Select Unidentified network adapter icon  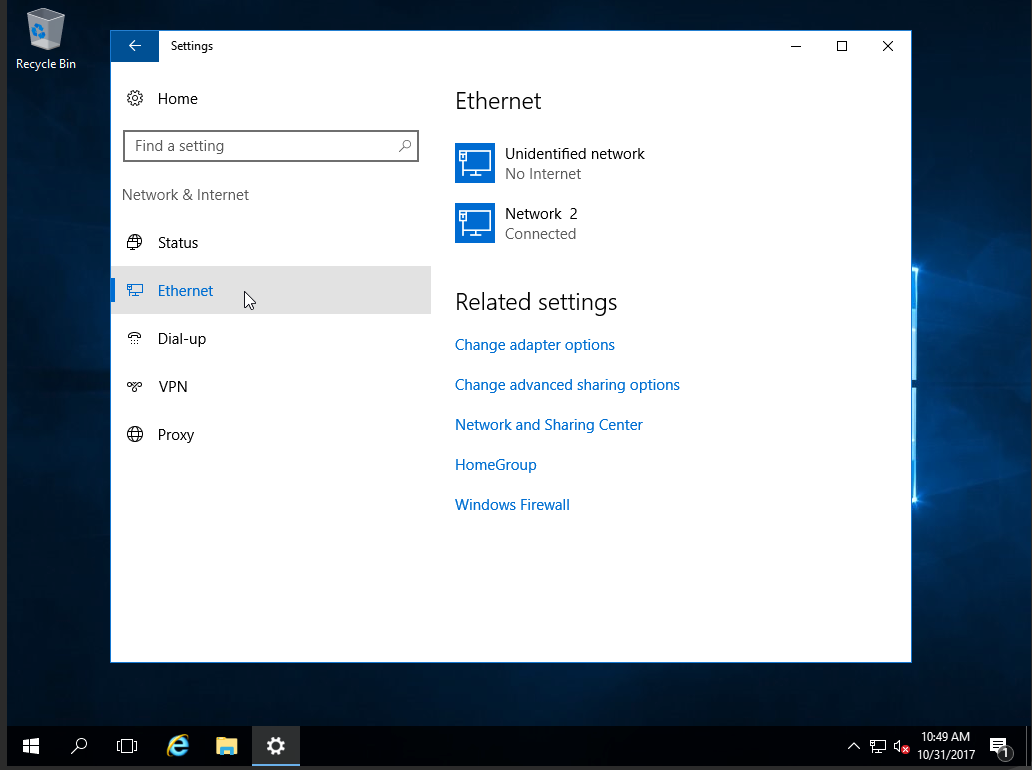(475, 163)
